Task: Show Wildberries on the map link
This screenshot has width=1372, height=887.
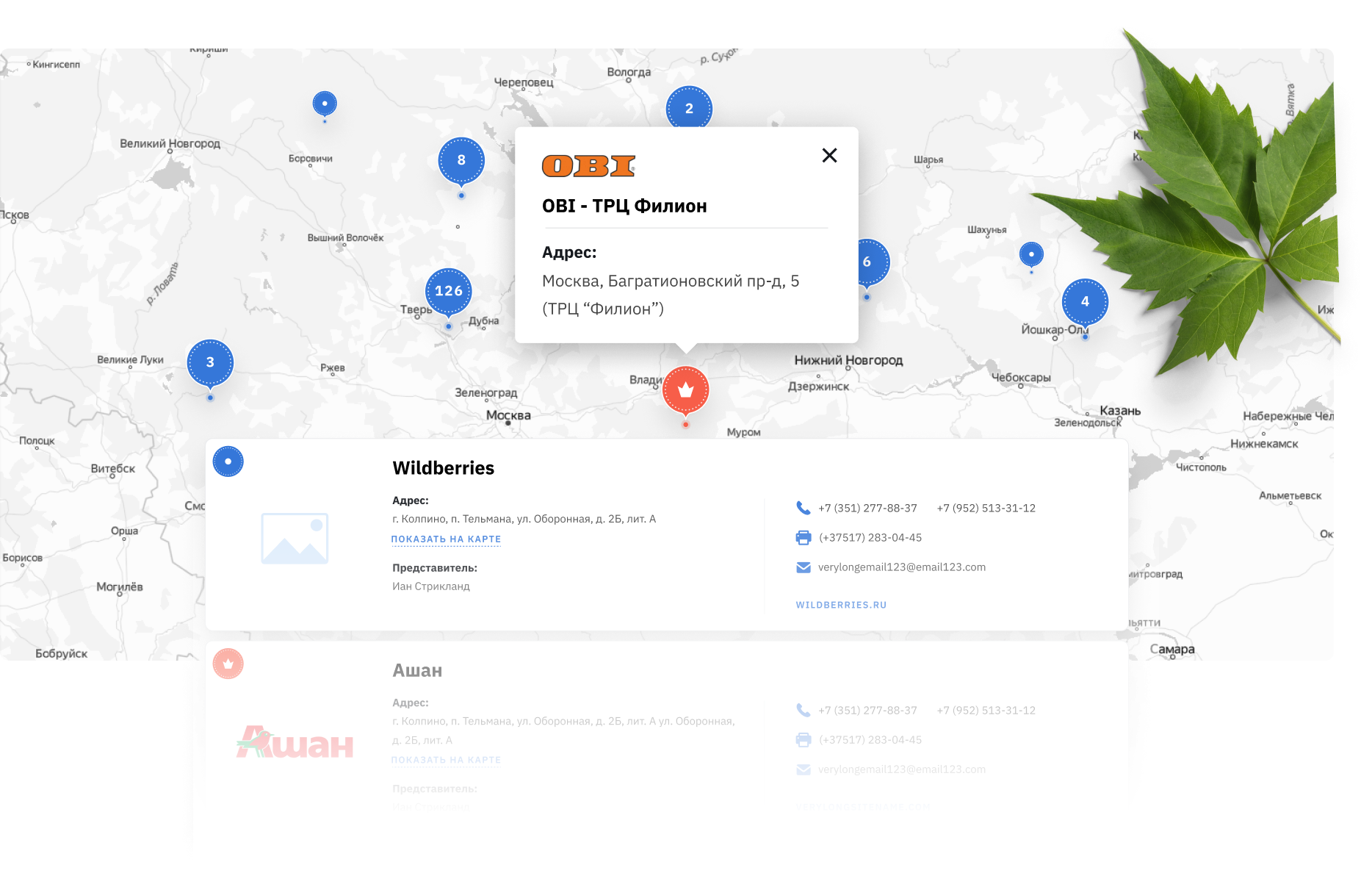Action: pyautogui.click(x=446, y=539)
